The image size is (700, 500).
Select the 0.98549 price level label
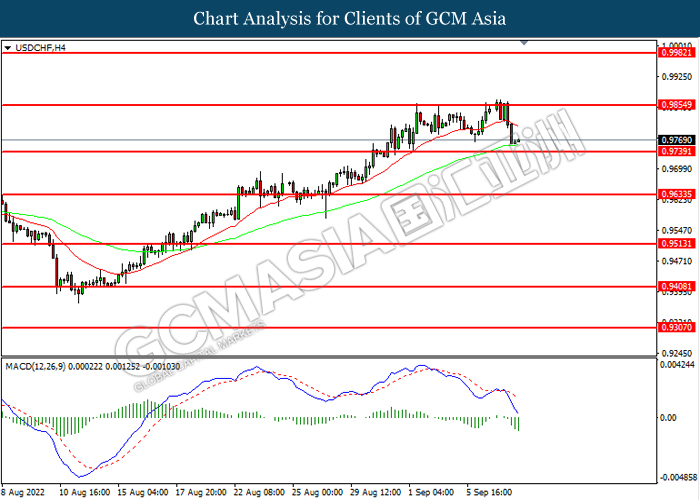click(676, 105)
